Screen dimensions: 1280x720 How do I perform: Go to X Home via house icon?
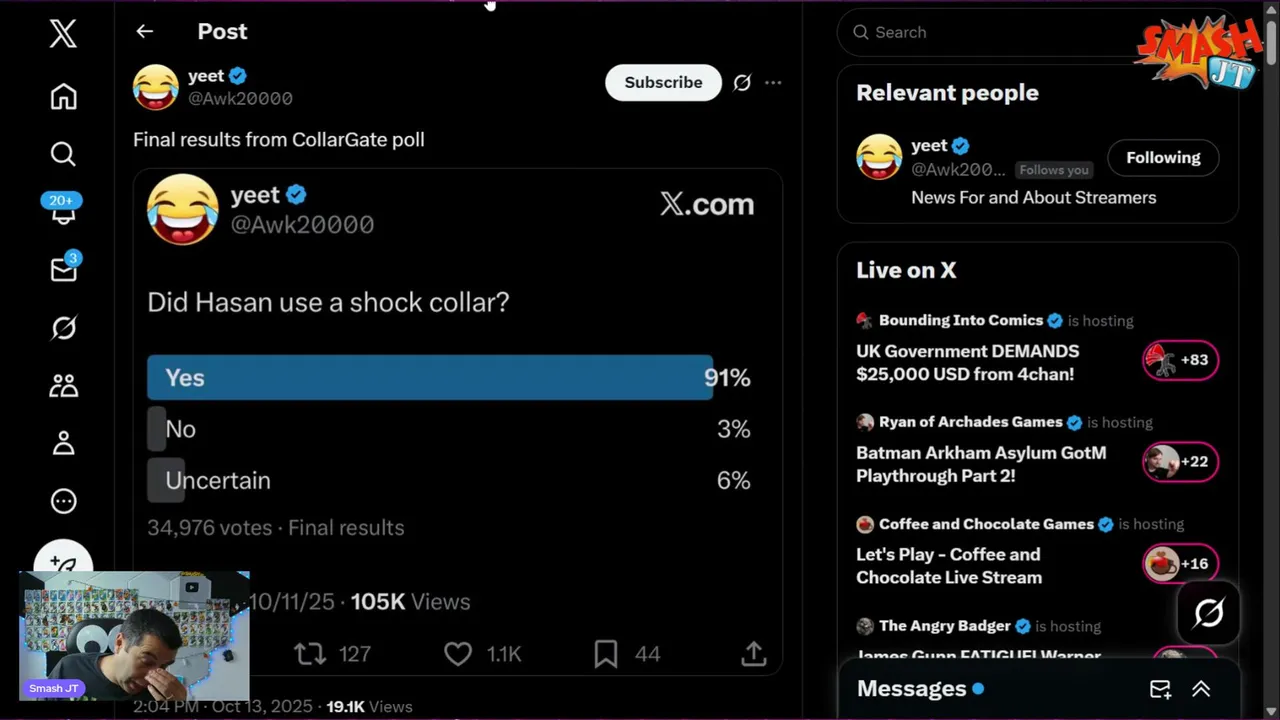[63, 96]
